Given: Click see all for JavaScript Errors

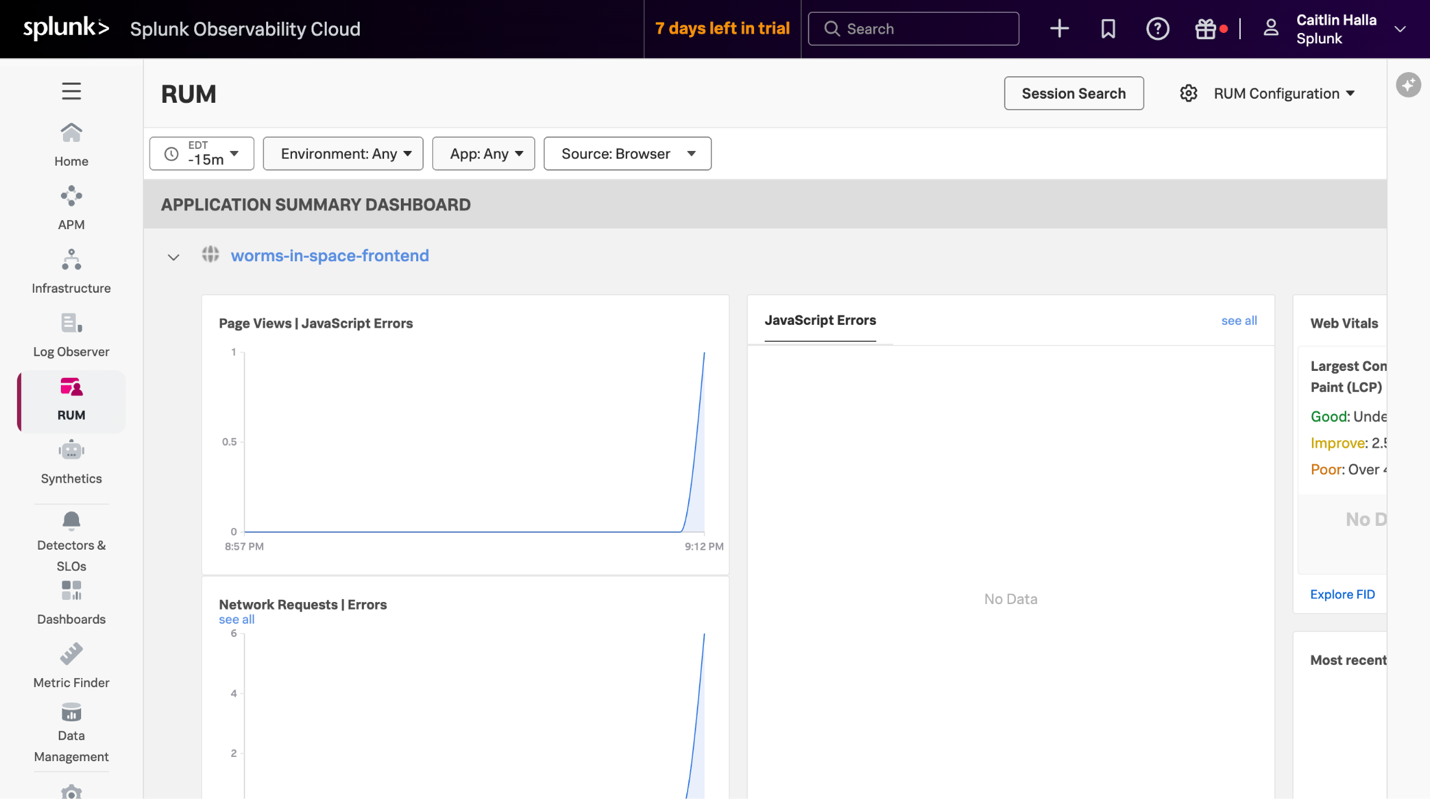Looking at the screenshot, I should (x=1238, y=320).
